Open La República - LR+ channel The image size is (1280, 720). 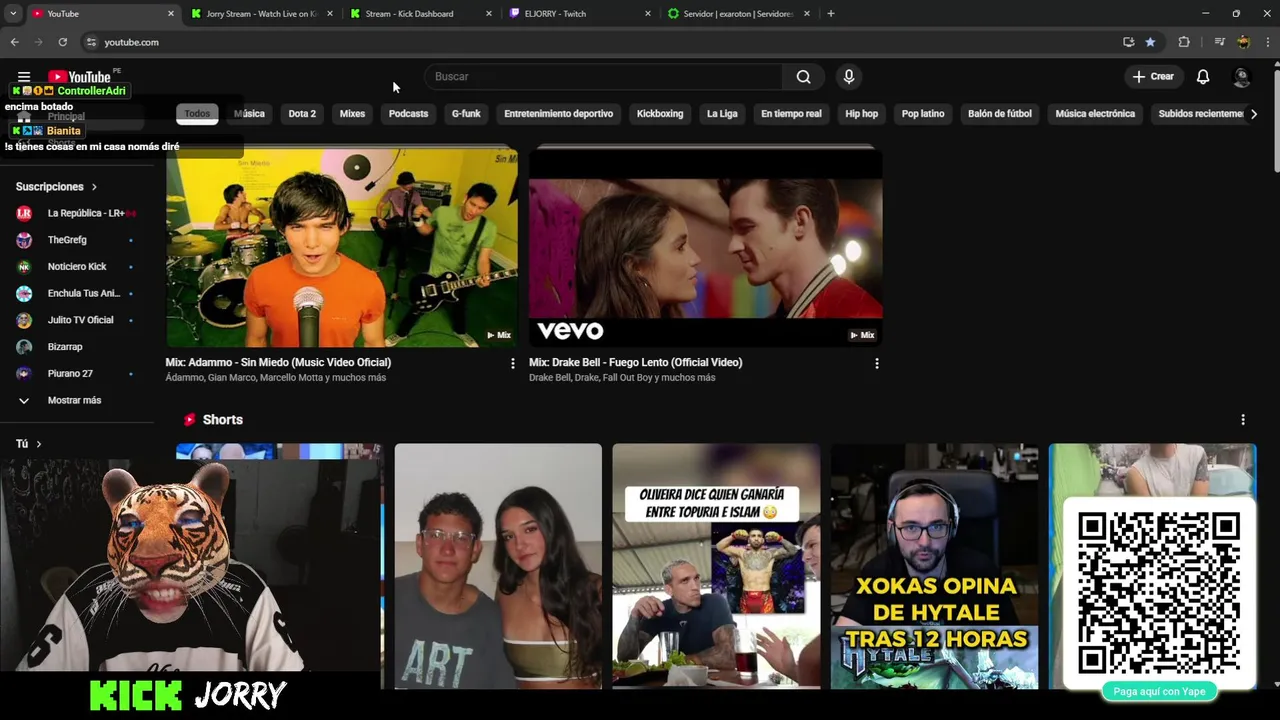point(76,213)
